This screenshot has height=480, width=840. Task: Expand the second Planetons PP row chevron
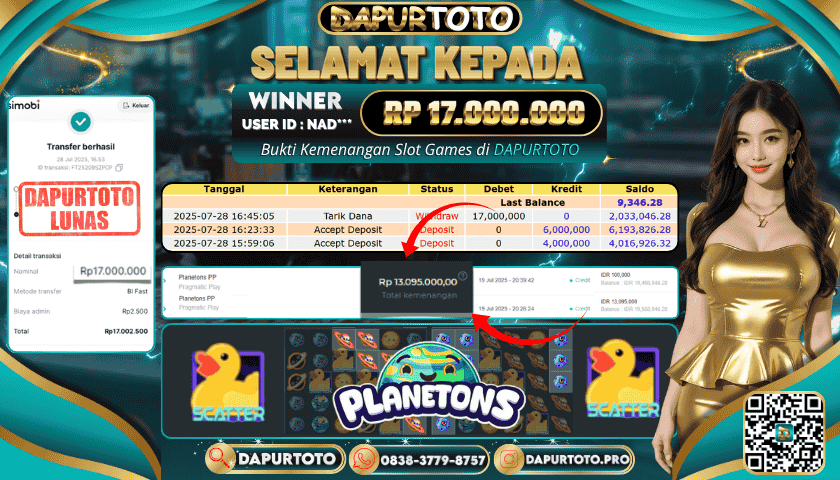tap(166, 308)
